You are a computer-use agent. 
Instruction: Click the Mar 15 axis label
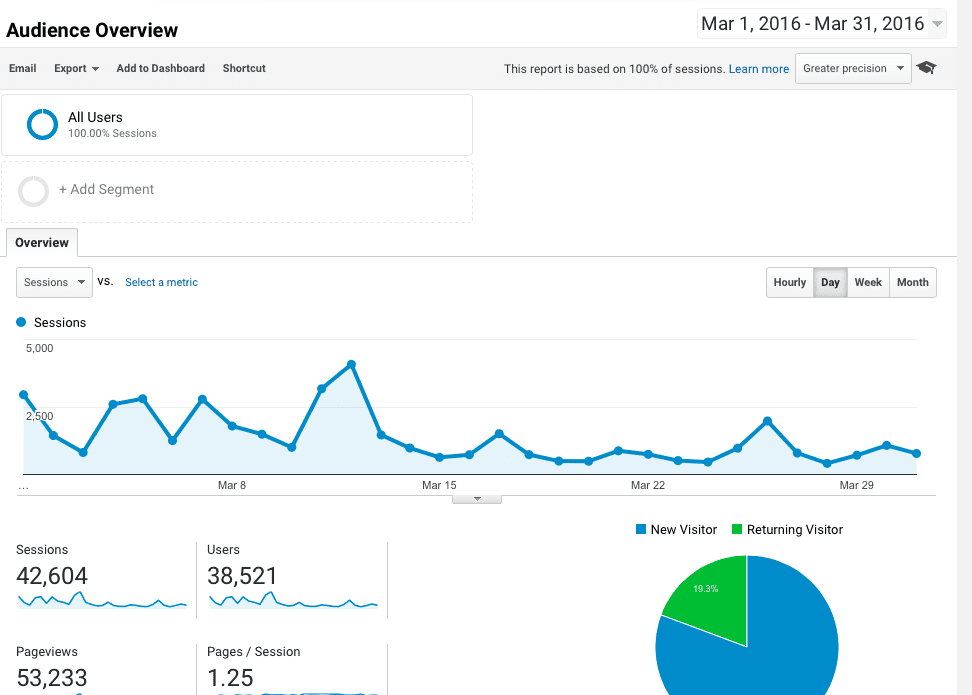(439, 485)
